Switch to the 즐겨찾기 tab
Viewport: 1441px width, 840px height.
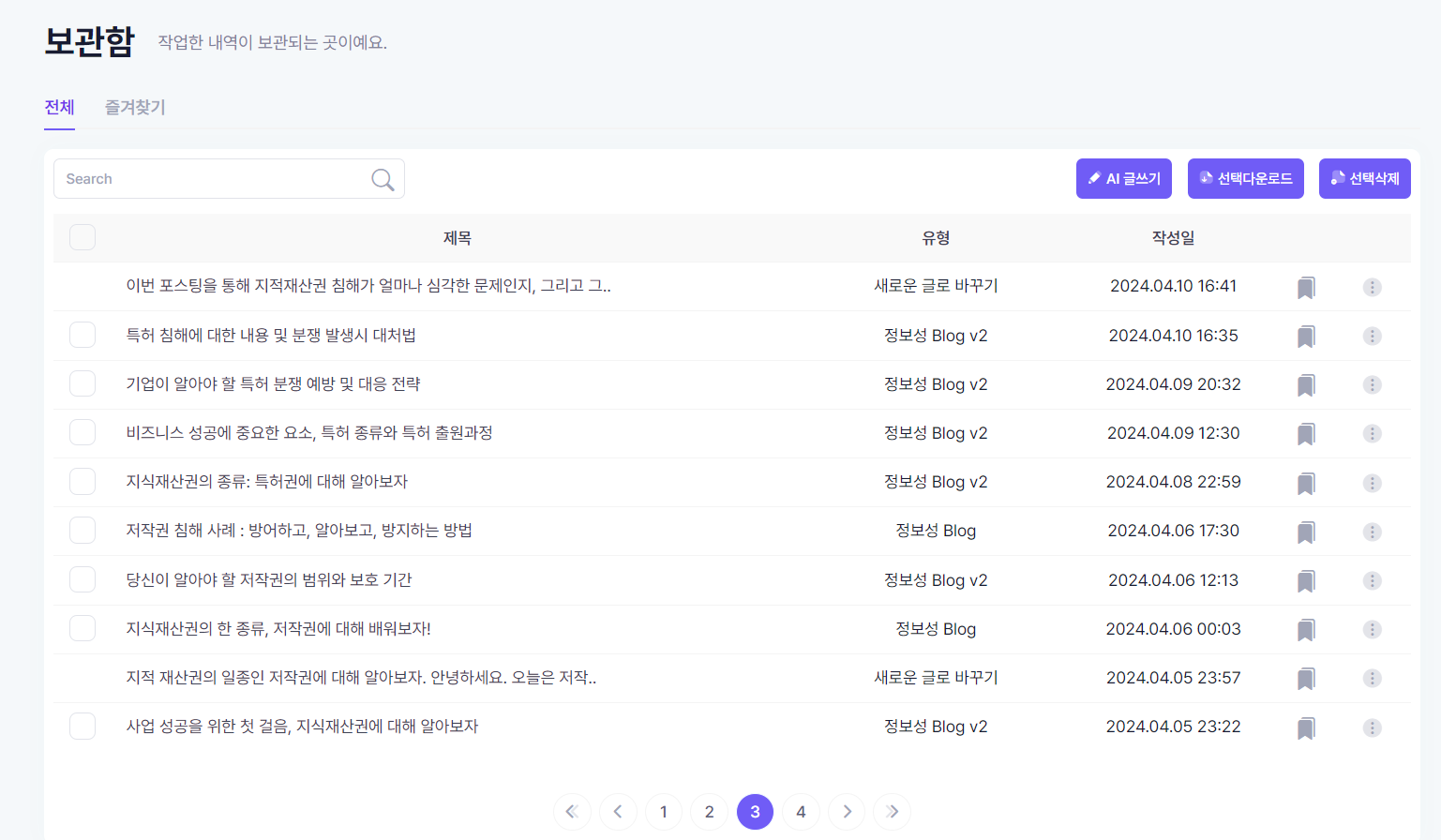(x=135, y=107)
